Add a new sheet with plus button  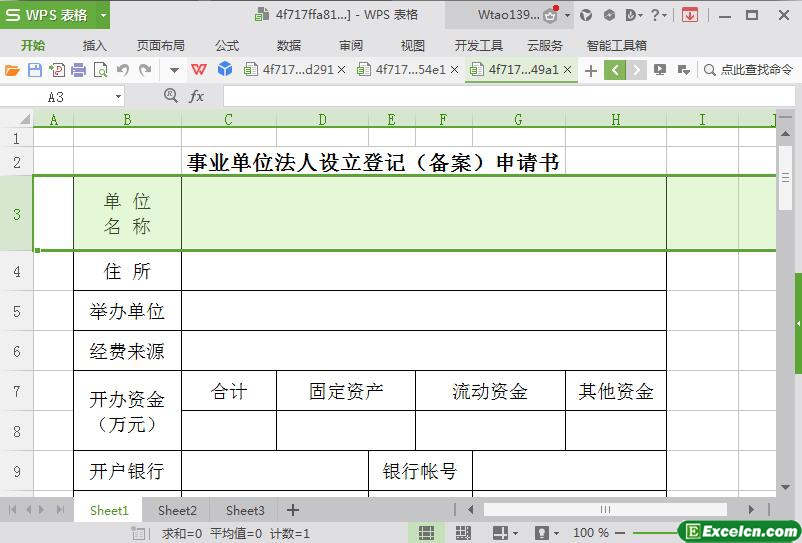293,510
